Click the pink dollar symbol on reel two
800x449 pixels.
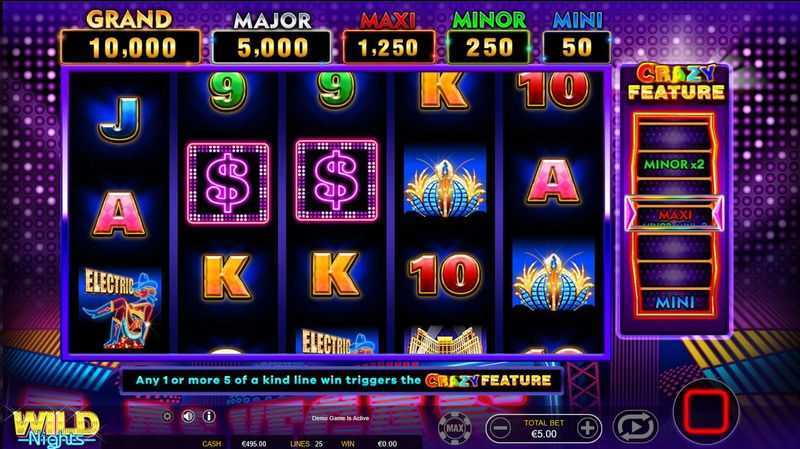tap(228, 183)
